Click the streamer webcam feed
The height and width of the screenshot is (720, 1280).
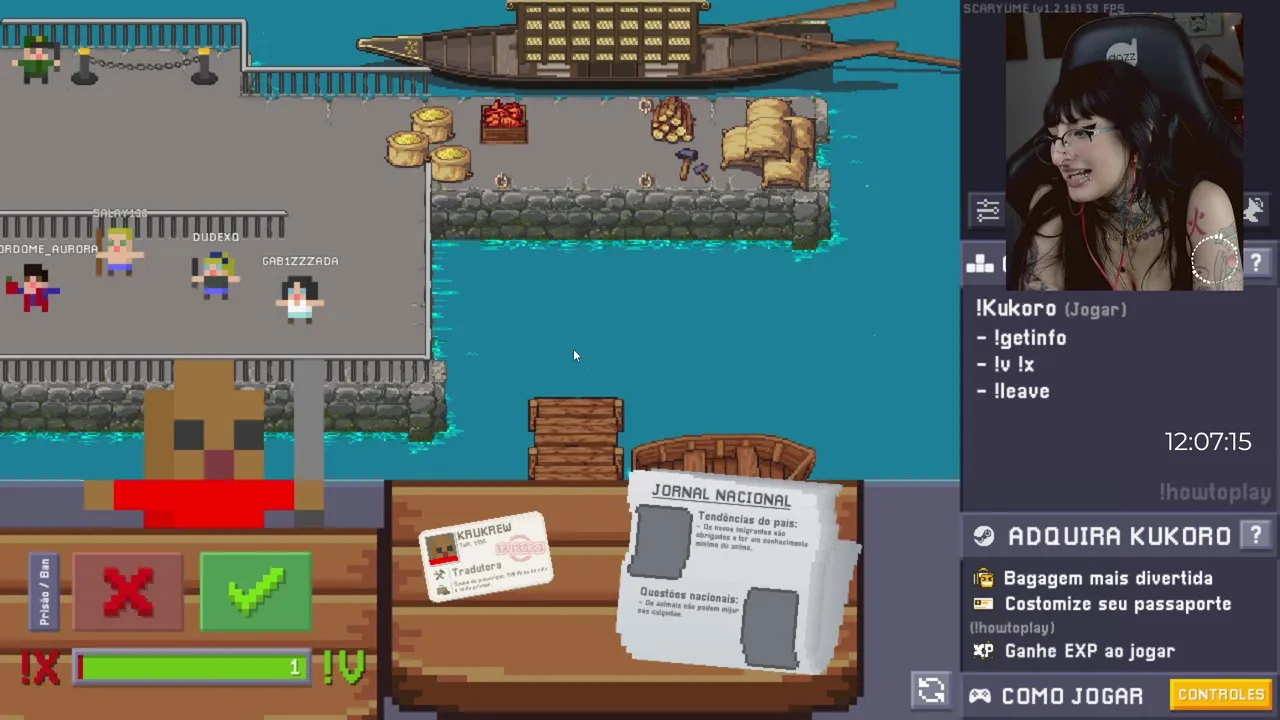pyautogui.click(x=1122, y=150)
